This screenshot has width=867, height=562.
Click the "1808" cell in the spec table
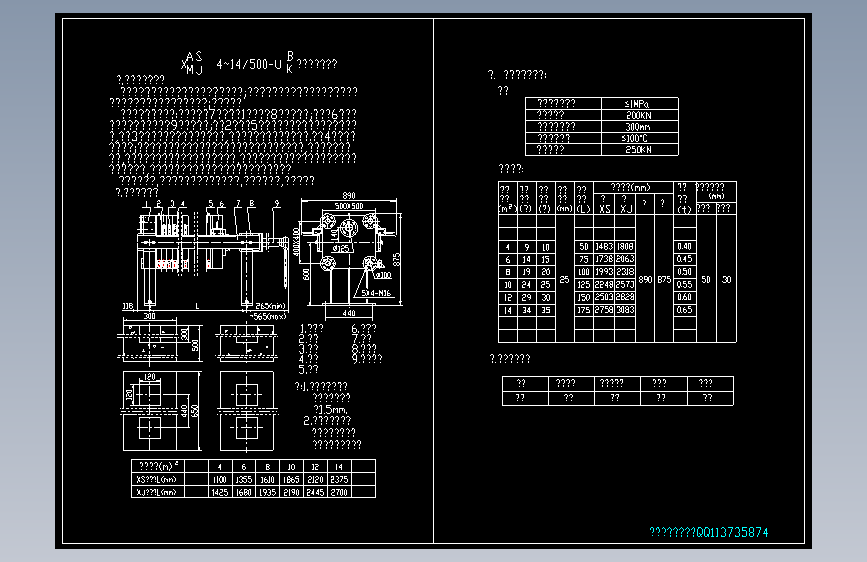[625, 247]
